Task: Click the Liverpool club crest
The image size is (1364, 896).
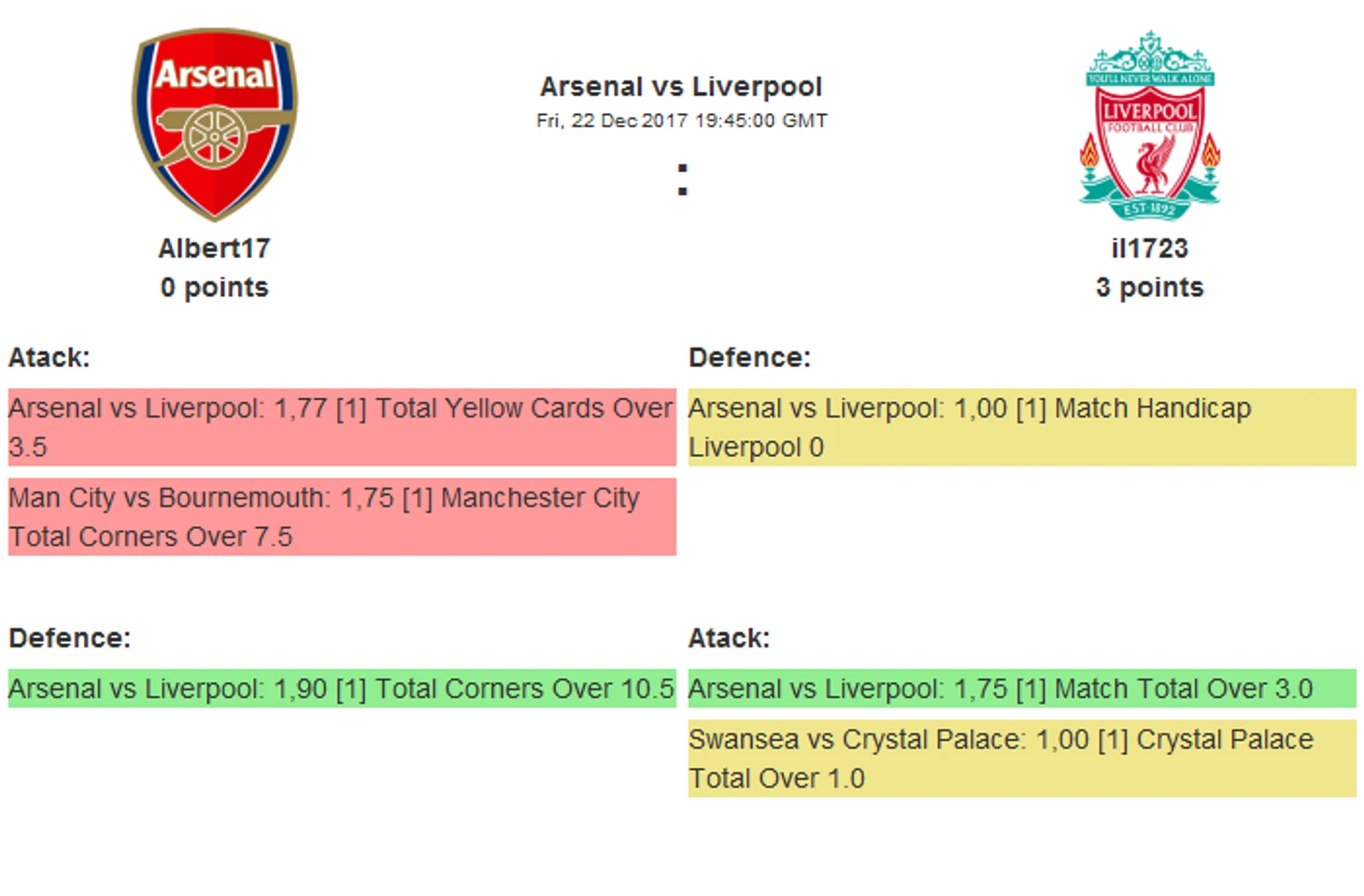Action: (1149, 125)
